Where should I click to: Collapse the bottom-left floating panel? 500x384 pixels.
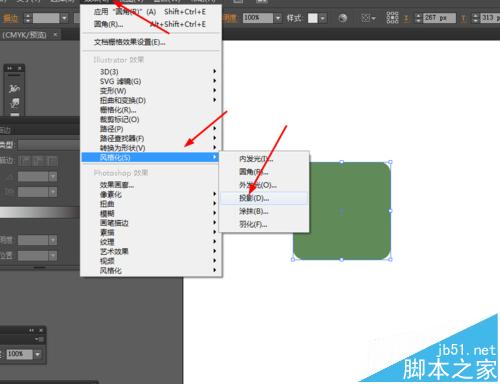click(31, 330)
